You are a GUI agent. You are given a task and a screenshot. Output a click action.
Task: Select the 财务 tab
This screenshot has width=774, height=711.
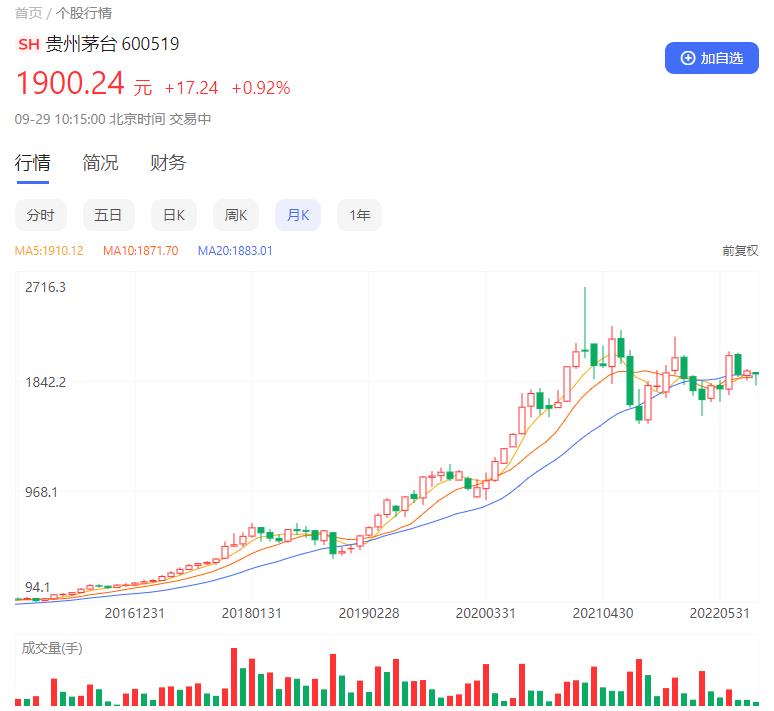(168, 163)
